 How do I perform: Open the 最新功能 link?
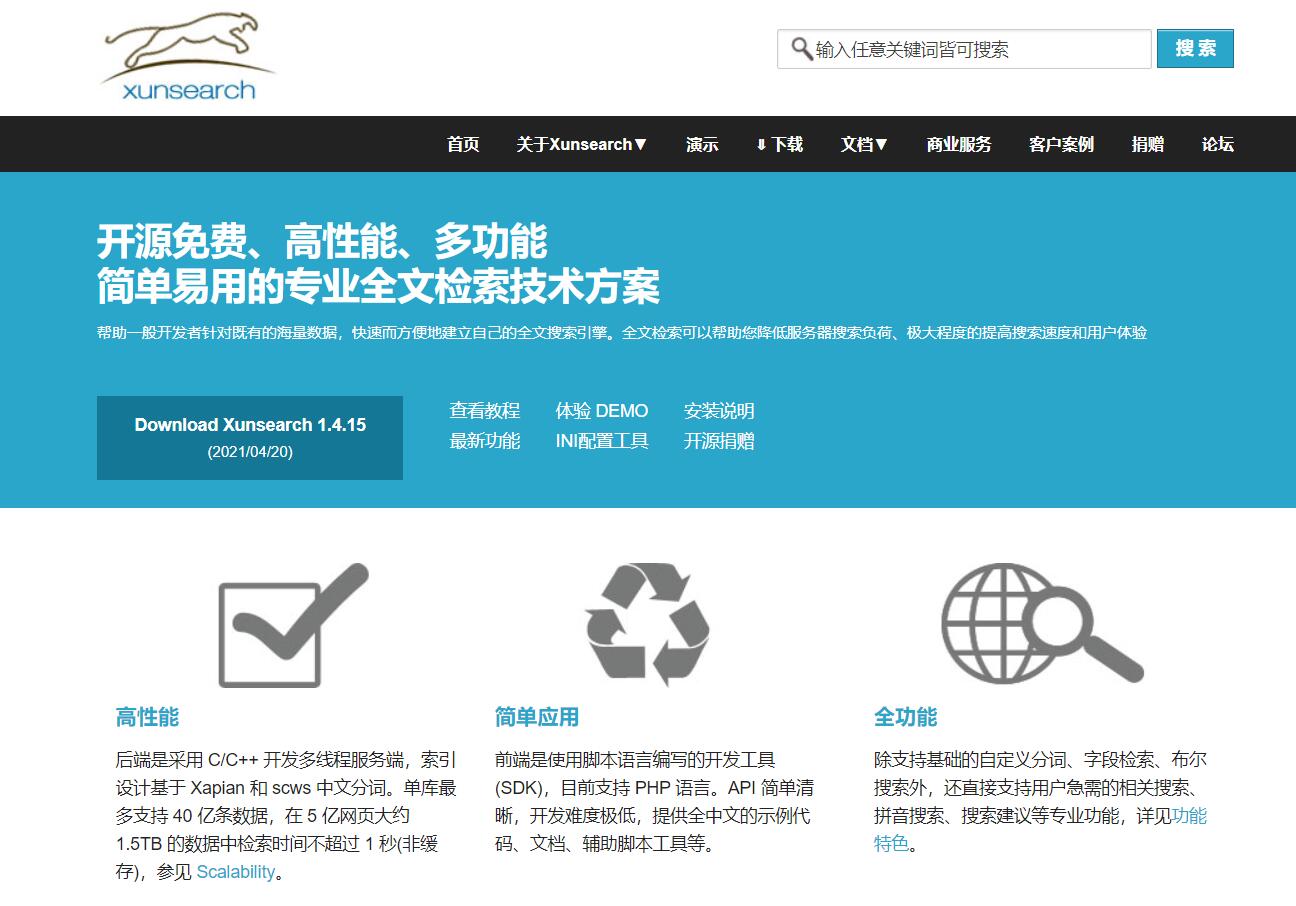[485, 441]
